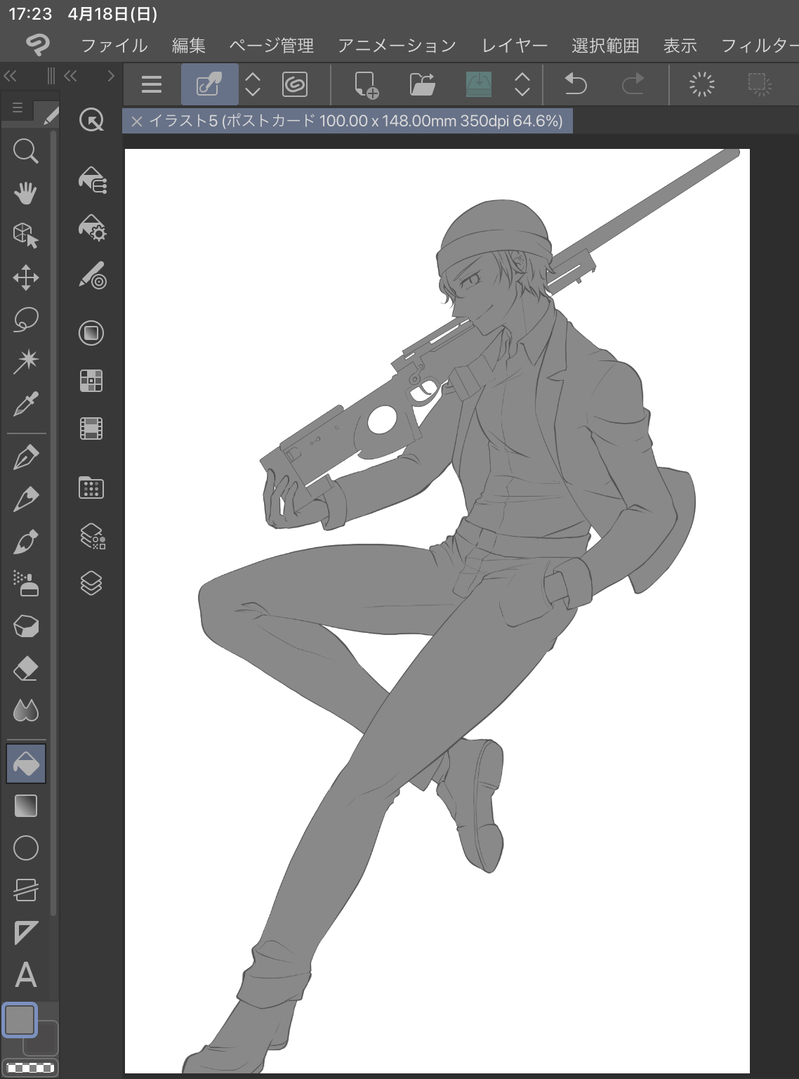799x1079 pixels.
Task: Open the 編集 menu
Action: click(x=189, y=46)
